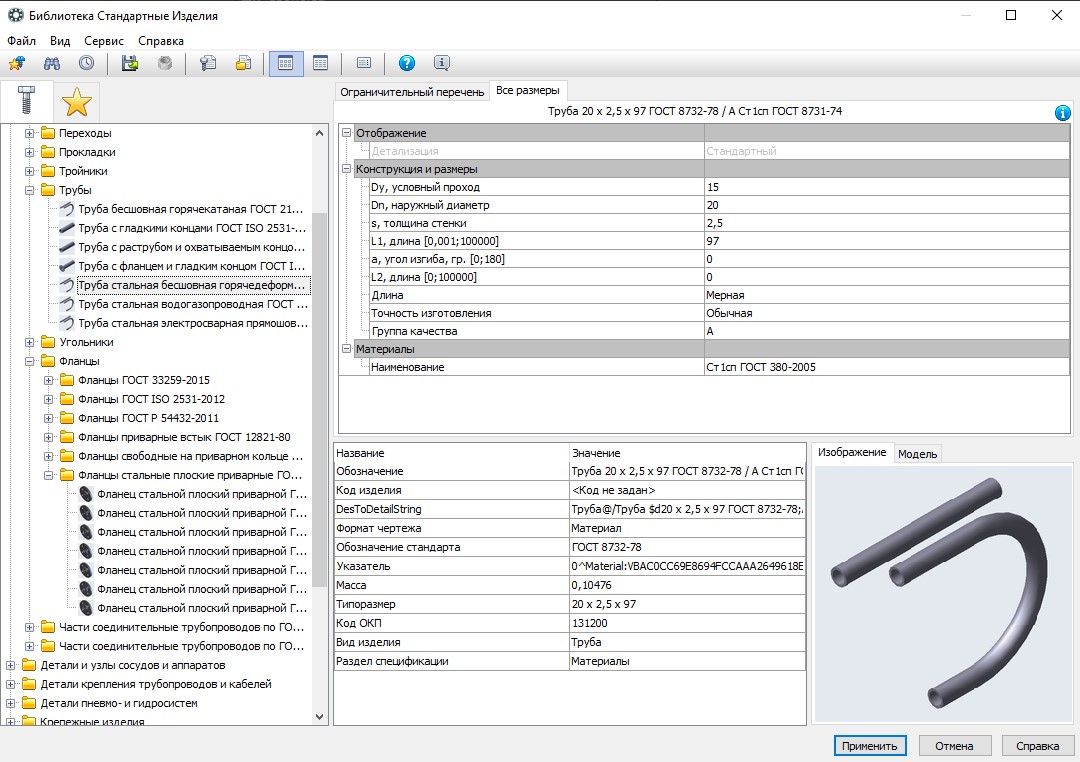Open the favorites star tab
Image resolution: width=1080 pixels, height=762 pixels.
tap(76, 102)
